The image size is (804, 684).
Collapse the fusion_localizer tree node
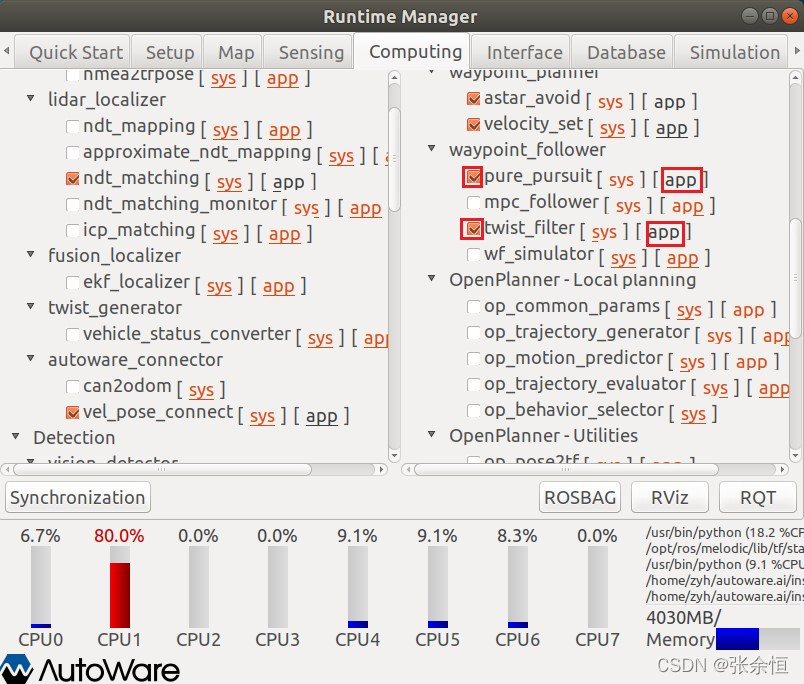(31, 254)
